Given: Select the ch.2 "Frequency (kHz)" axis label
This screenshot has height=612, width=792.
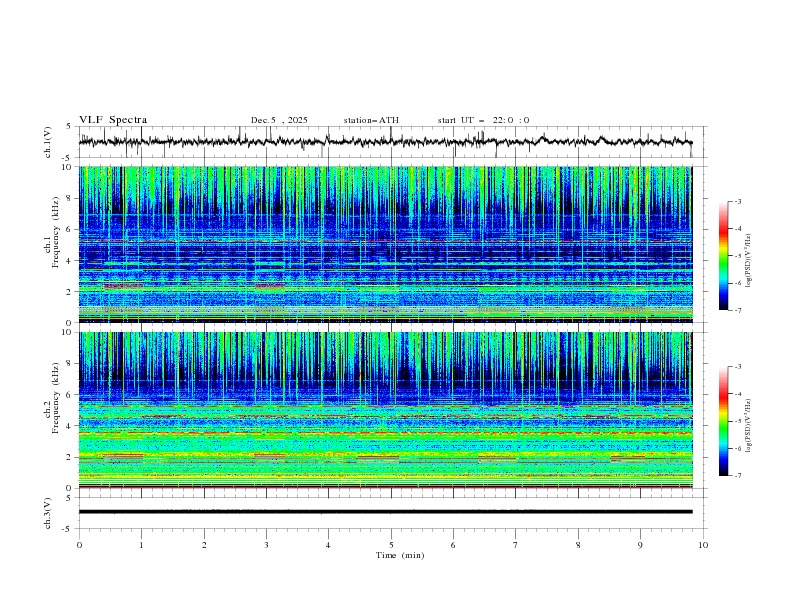Looking at the screenshot, I should pos(55,398).
